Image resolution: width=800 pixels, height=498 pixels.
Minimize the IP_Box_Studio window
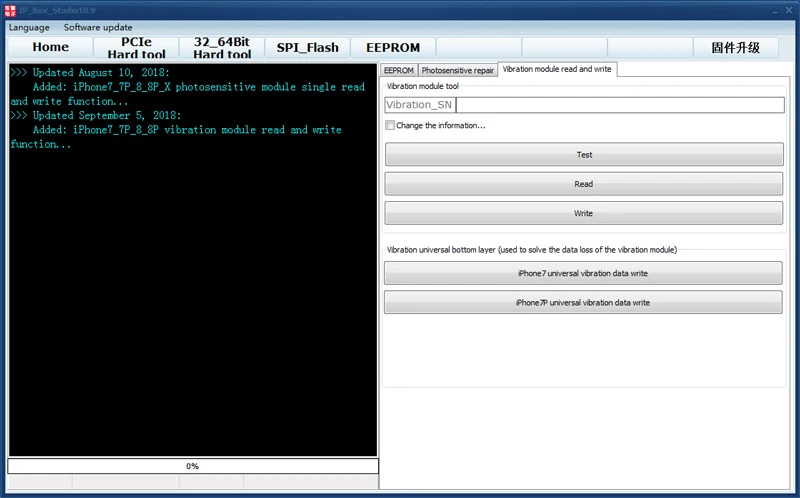click(x=774, y=10)
